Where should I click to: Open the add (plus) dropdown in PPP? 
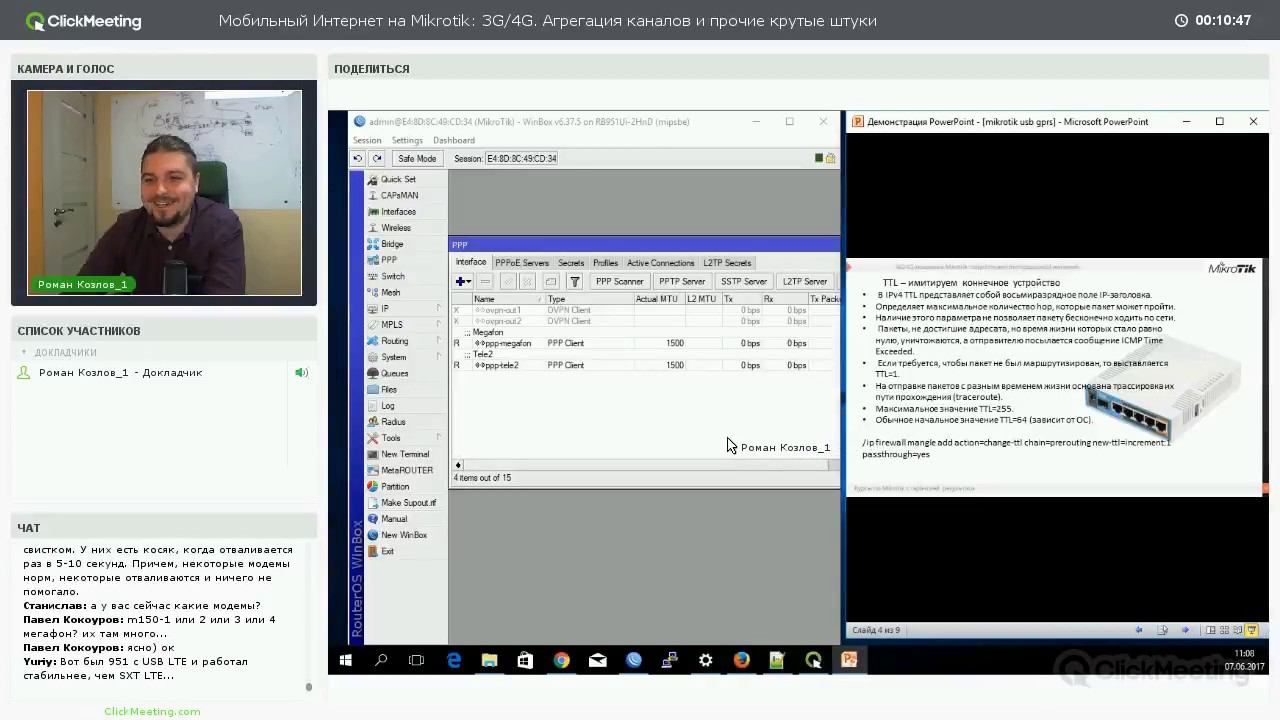coord(462,282)
